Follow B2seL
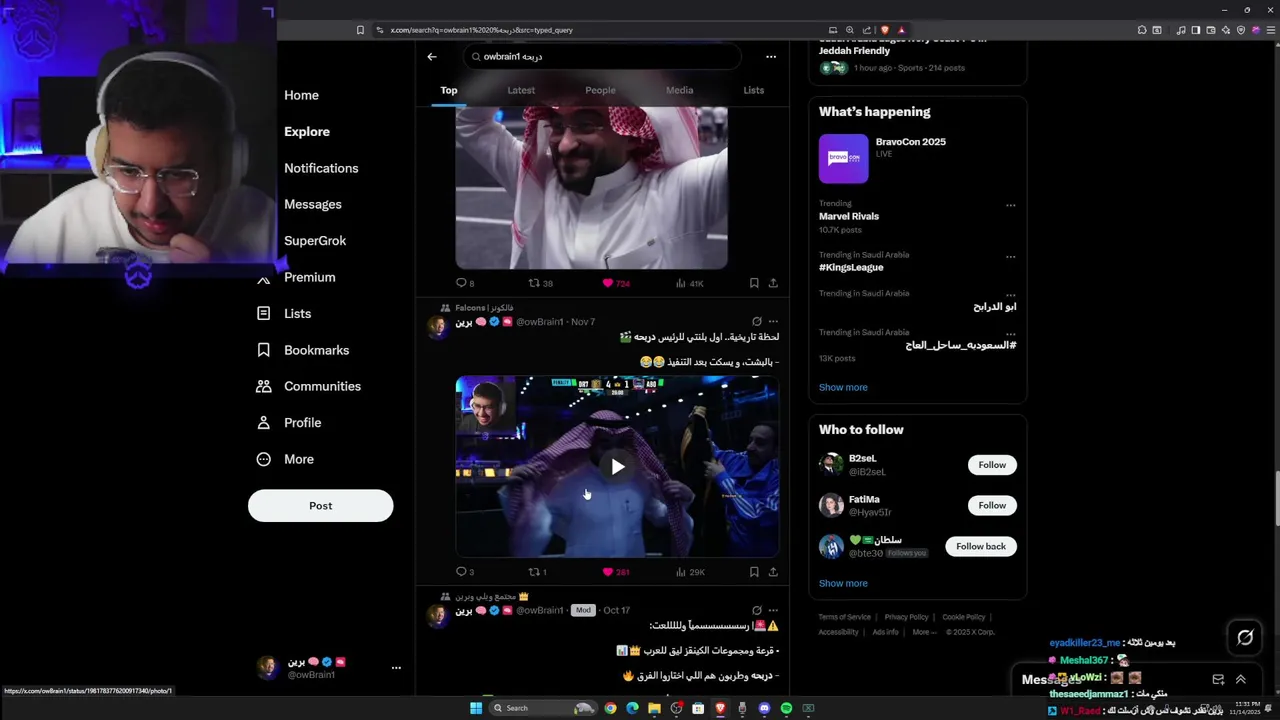Viewport: 1280px width, 720px height. [992, 465]
